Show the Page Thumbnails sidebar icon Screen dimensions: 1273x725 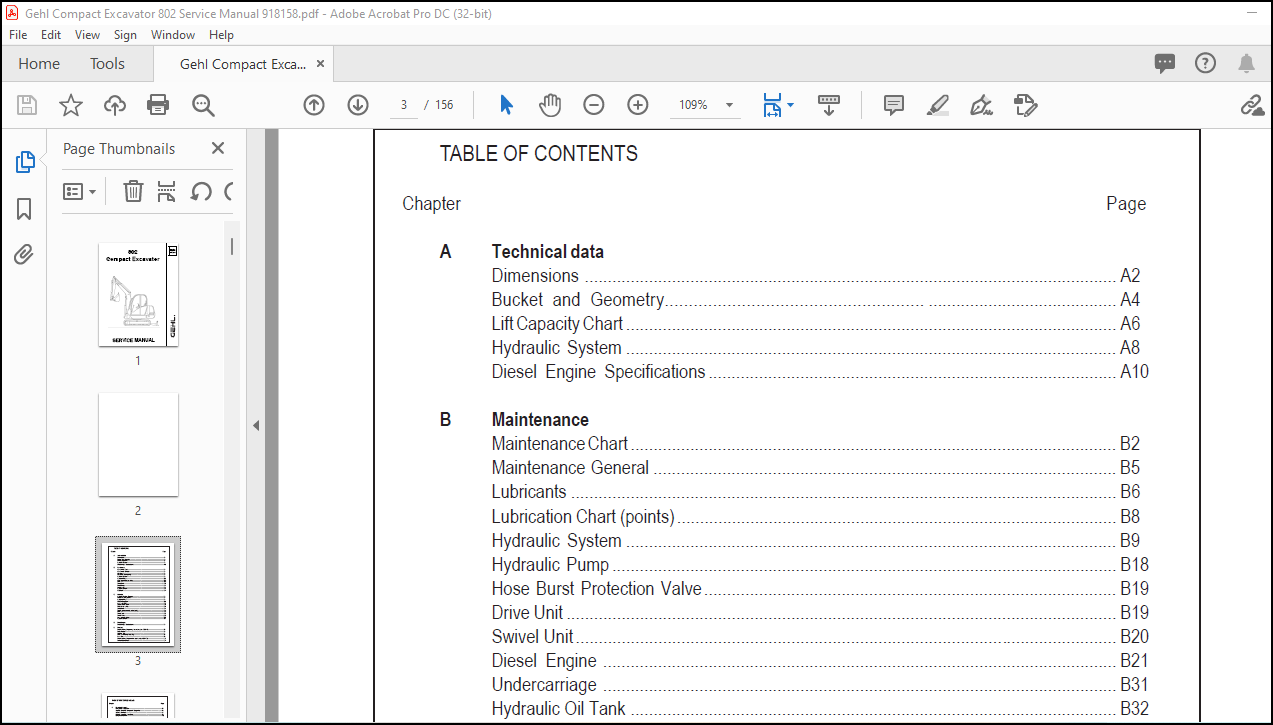(25, 162)
